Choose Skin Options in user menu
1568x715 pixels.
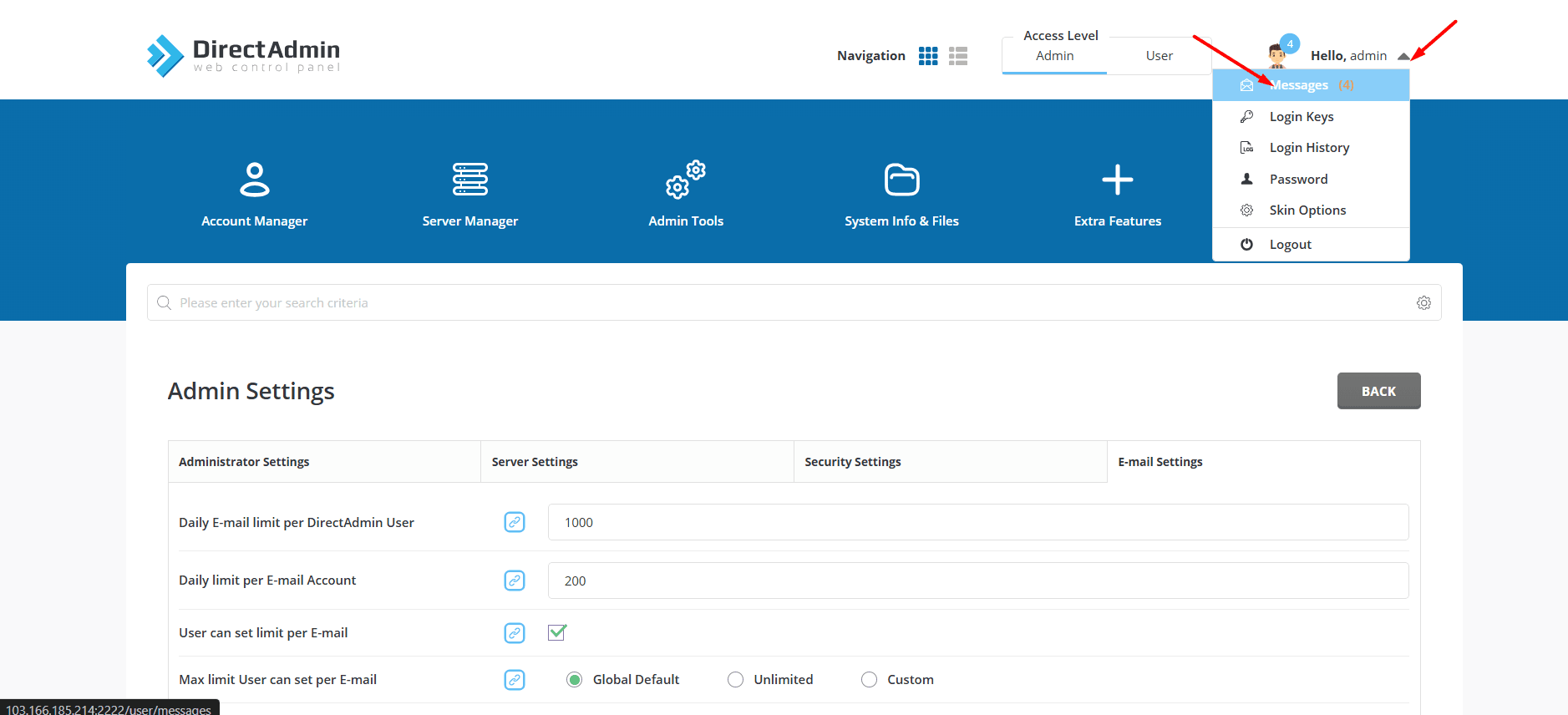point(1307,210)
